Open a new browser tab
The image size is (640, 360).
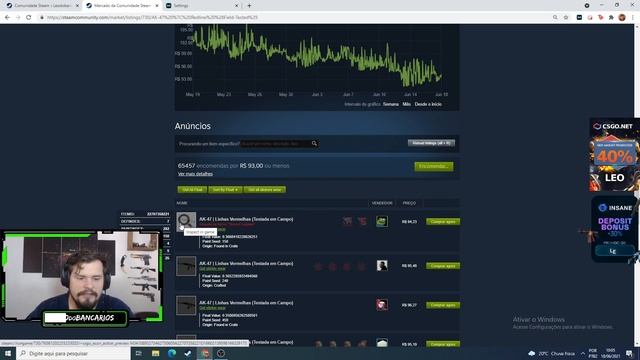[249, 6]
